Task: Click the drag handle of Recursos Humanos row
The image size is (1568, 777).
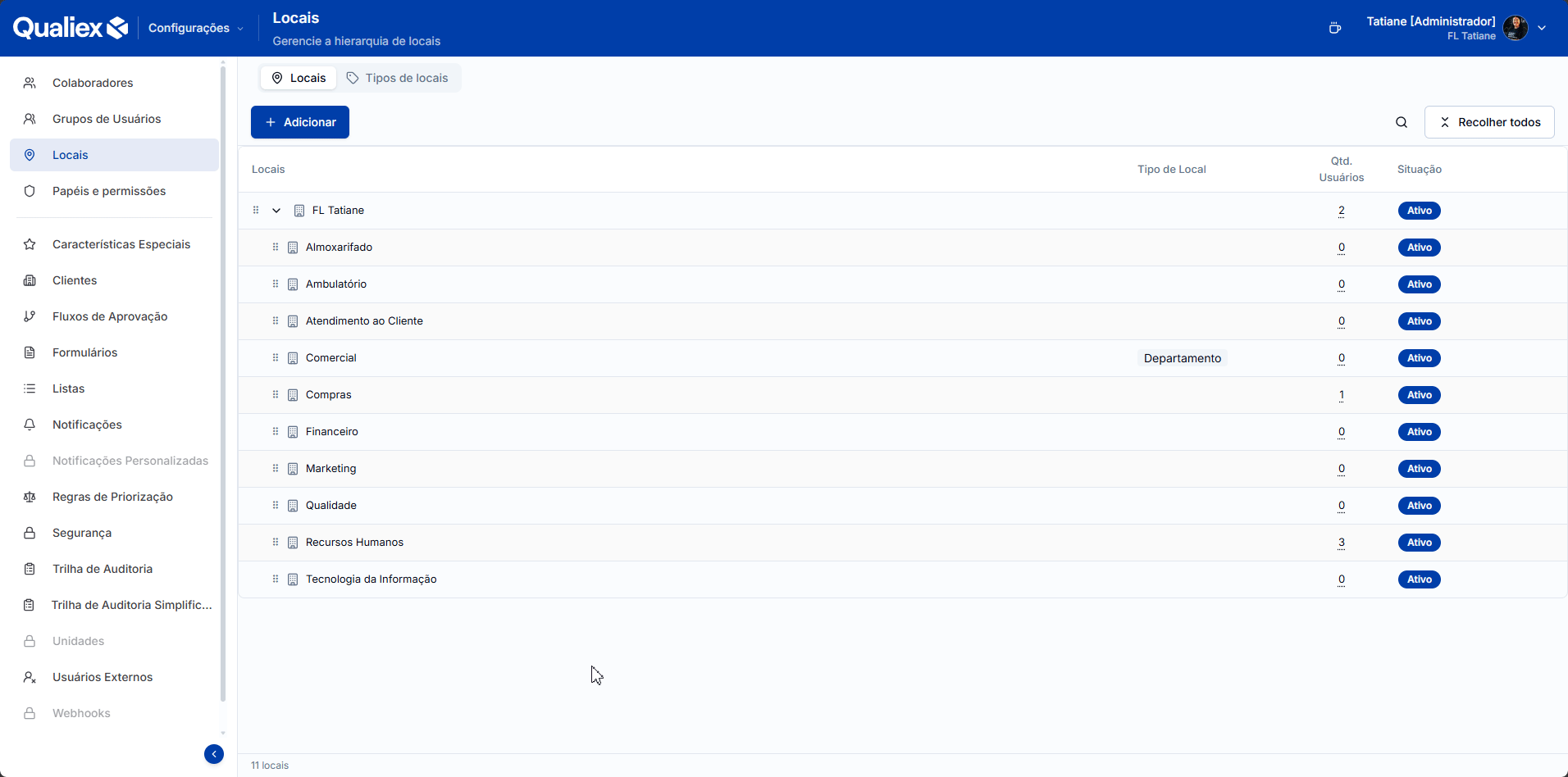Action: [x=276, y=543]
